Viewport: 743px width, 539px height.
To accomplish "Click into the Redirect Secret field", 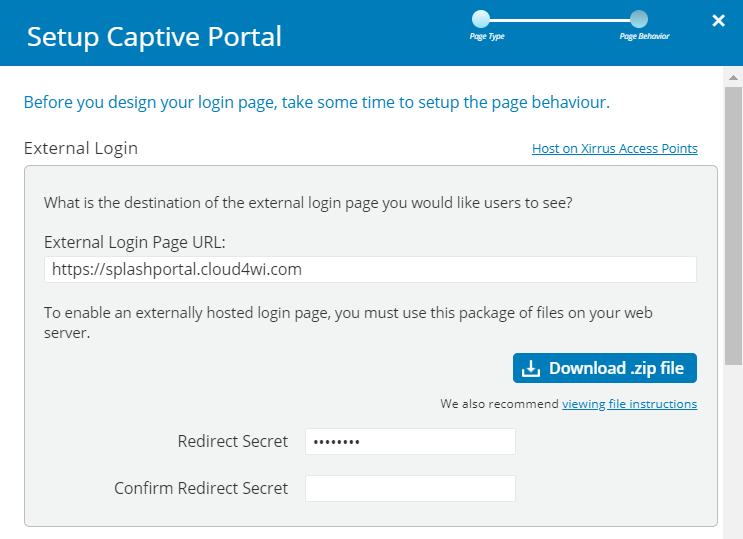I will [x=410, y=441].
